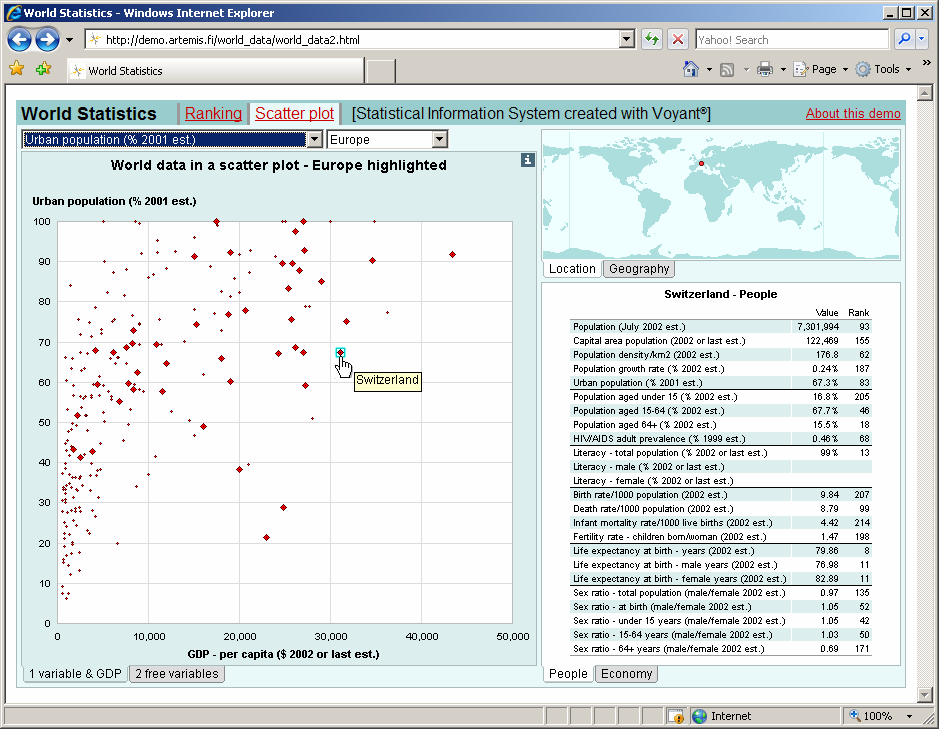The width and height of the screenshot is (939, 729).
Task: Open the Urban population variable dropdown
Action: click(x=314, y=140)
